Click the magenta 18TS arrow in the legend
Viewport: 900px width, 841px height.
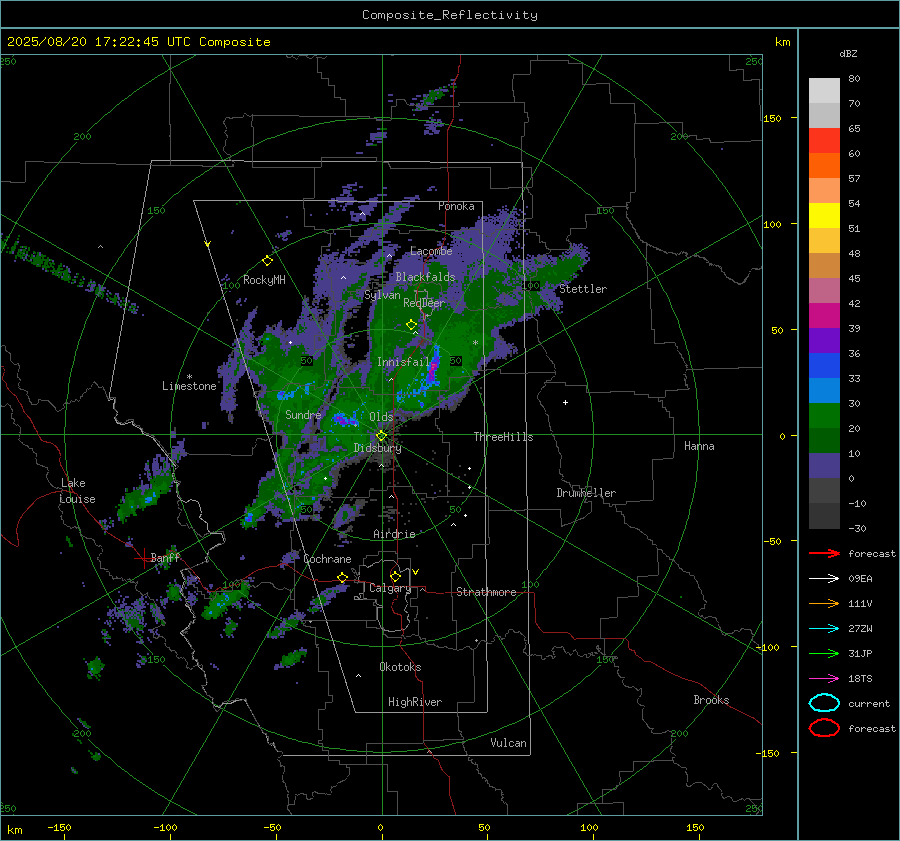click(x=824, y=679)
